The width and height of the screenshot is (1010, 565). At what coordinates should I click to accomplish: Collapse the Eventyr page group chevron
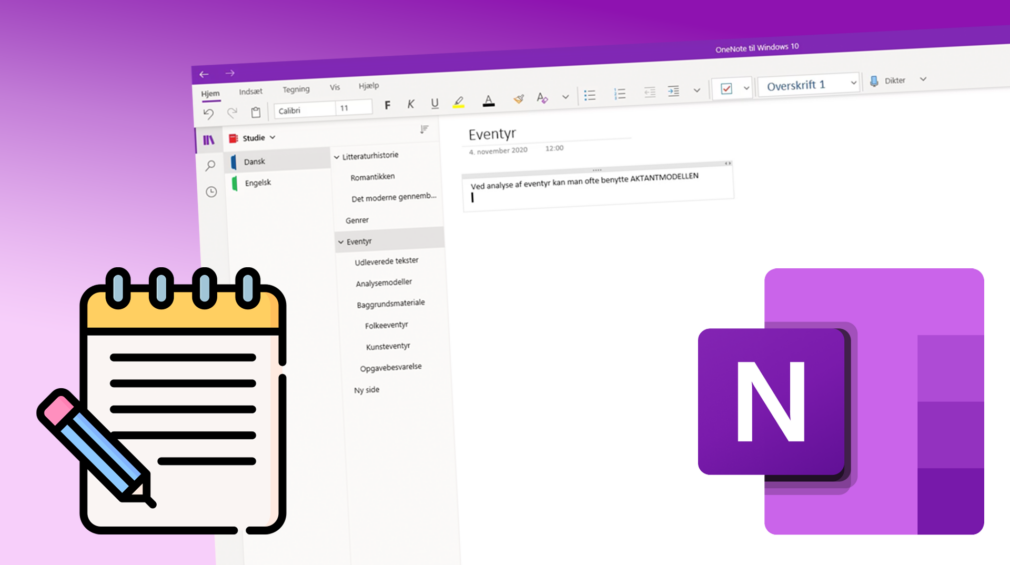click(x=341, y=242)
